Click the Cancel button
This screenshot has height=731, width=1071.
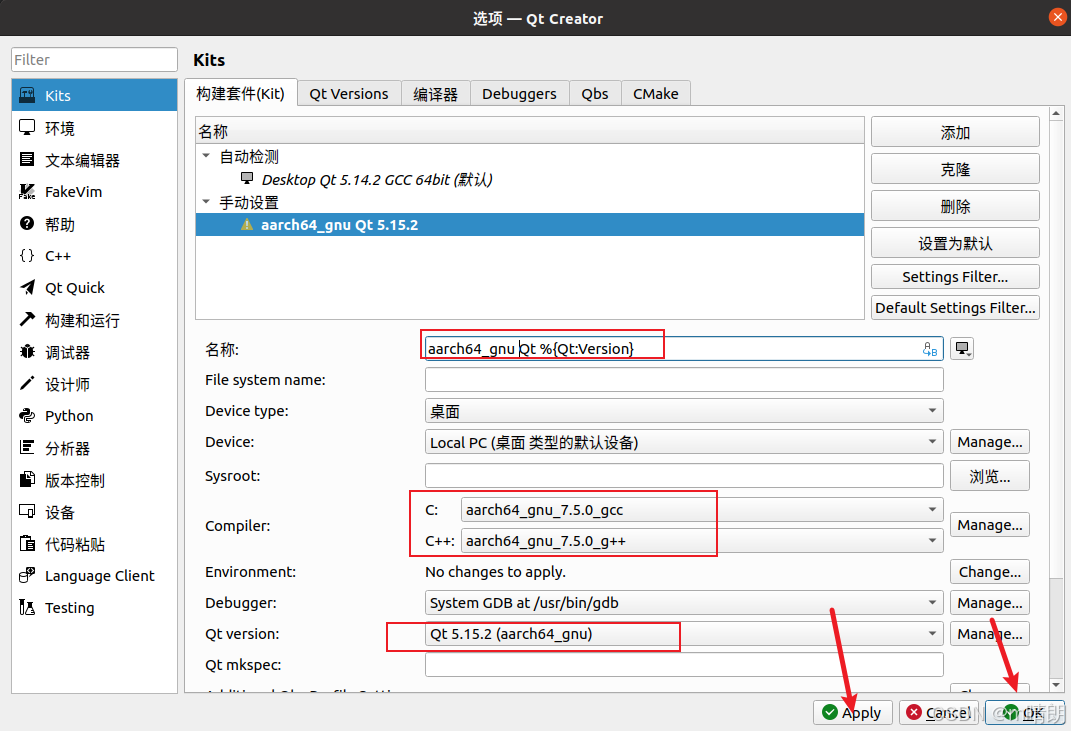click(x=939, y=713)
